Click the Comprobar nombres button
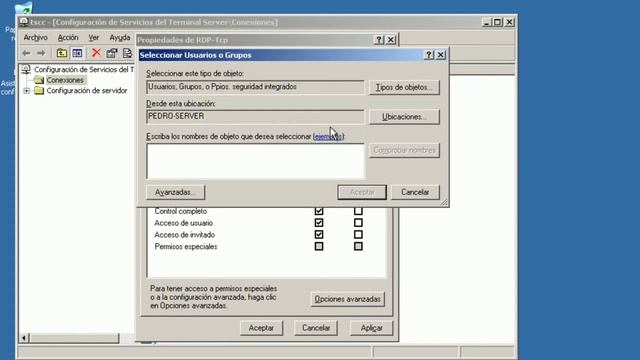640x360 pixels. pyautogui.click(x=404, y=150)
